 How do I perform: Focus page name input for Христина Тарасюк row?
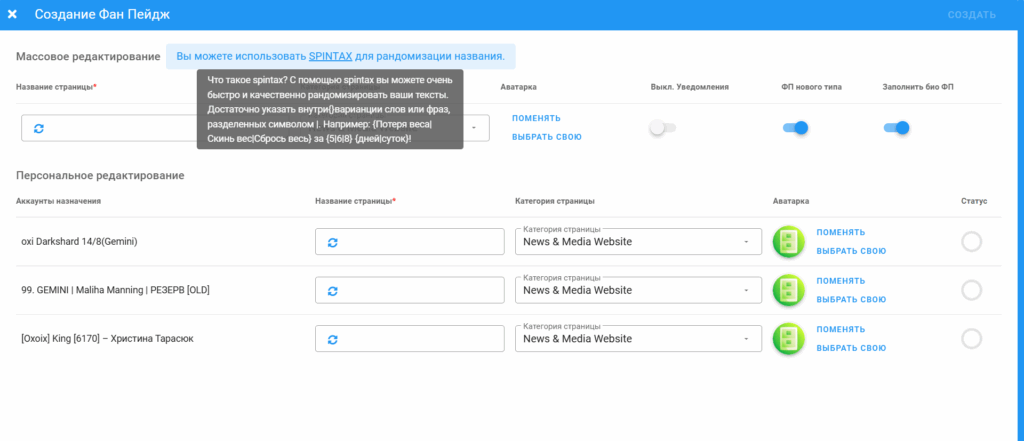point(409,338)
